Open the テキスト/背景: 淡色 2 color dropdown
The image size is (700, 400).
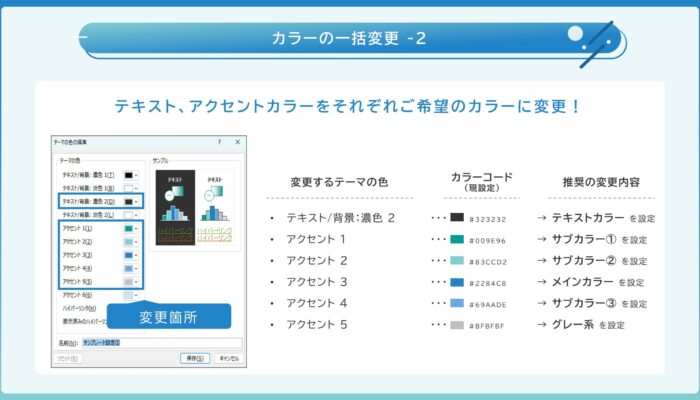pyautogui.click(x=131, y=215)
